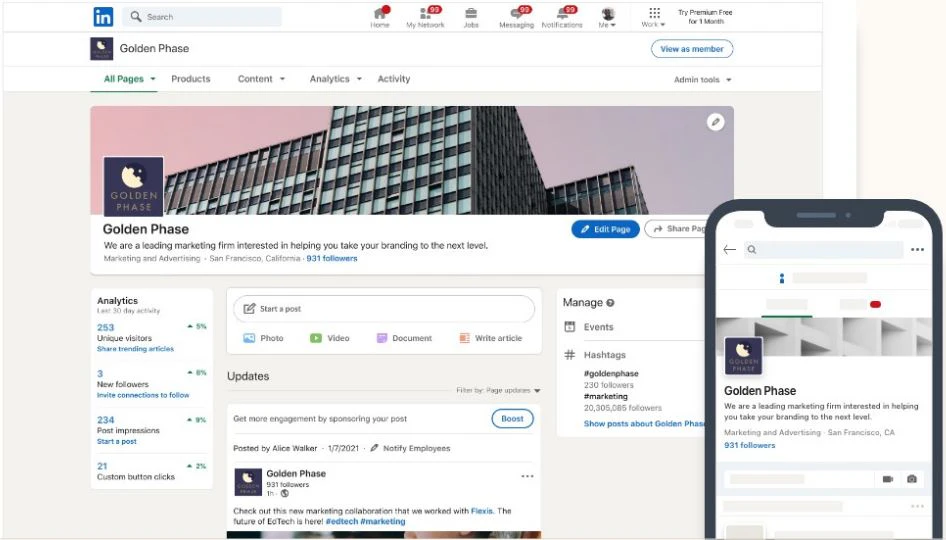Image resolution: width=946 pixels, height=540 pixels.
Task: Open the 931 followers link under tagline
Action: click(332, 258)
